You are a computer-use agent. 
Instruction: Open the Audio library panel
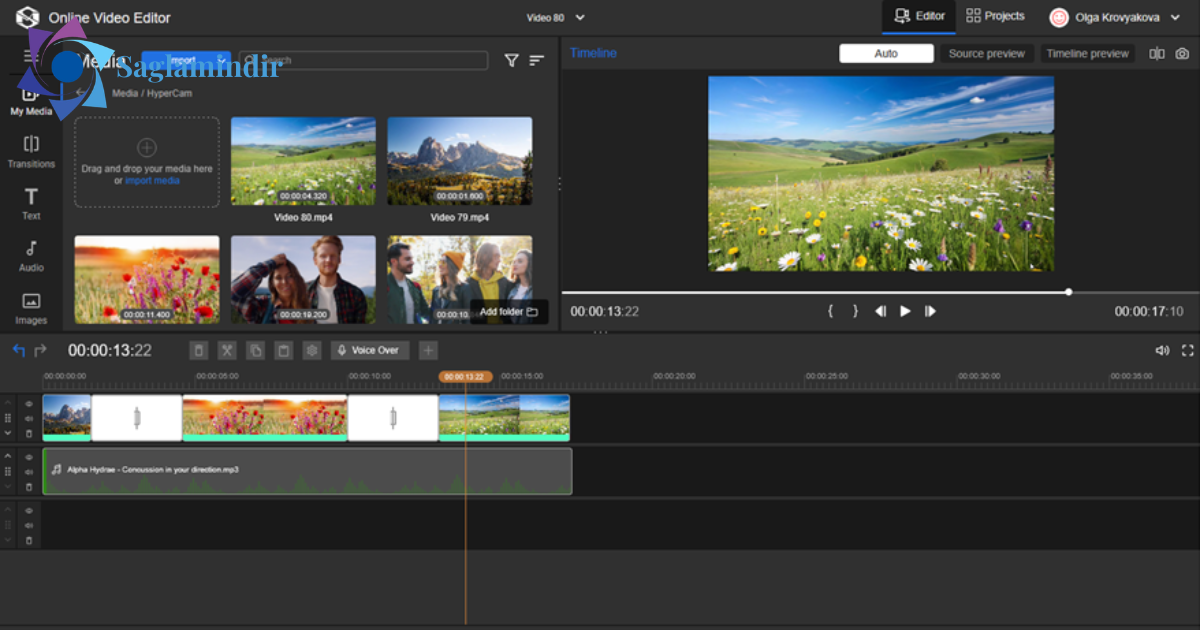click(x=31, y=256)
